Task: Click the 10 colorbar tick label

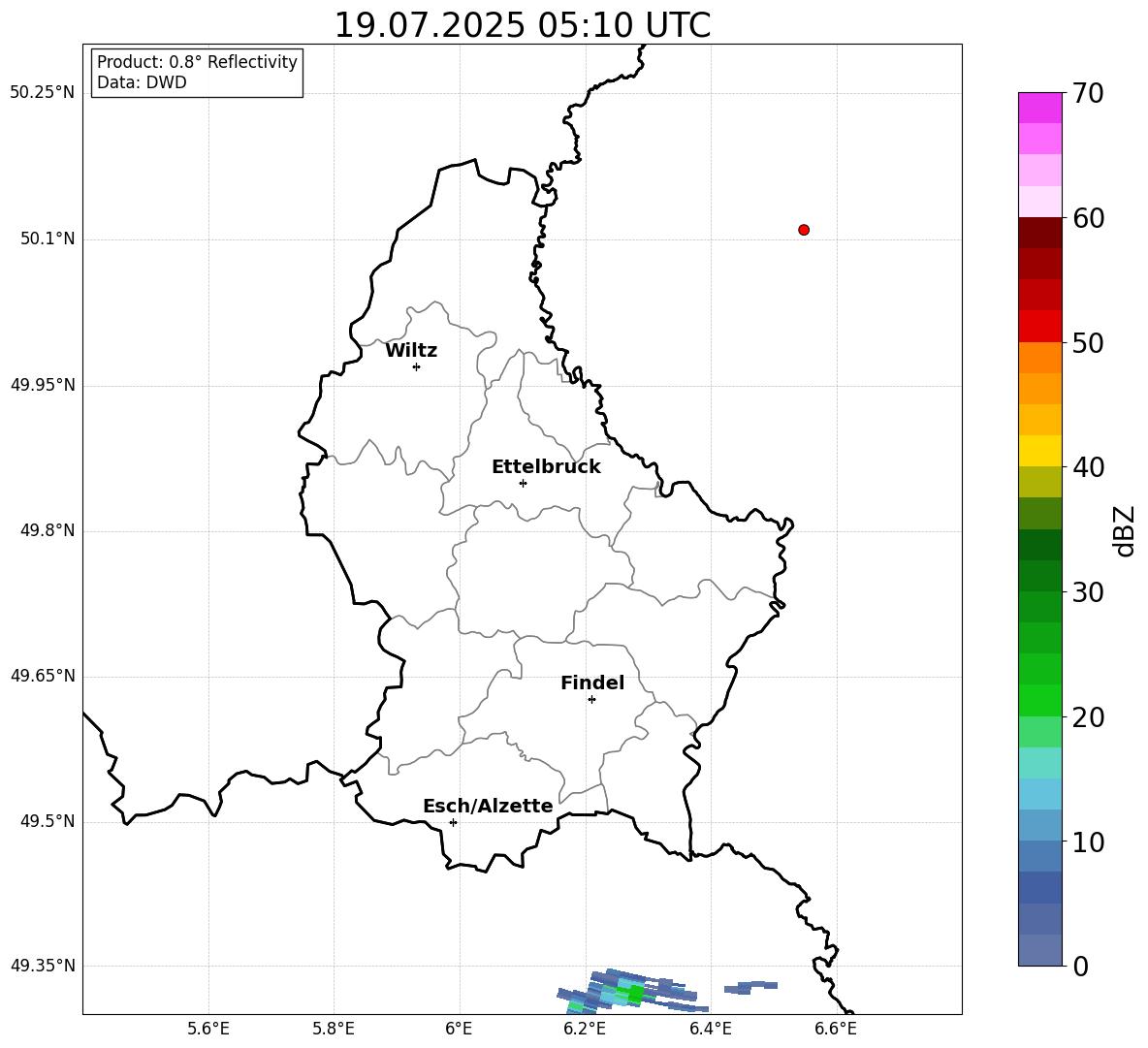Action: 1088,842
